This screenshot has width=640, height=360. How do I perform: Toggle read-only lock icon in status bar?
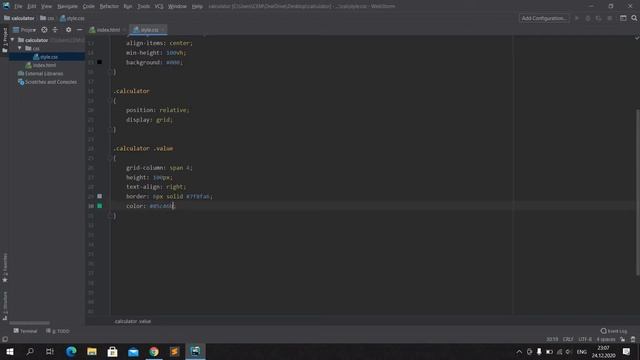point(622,339)
